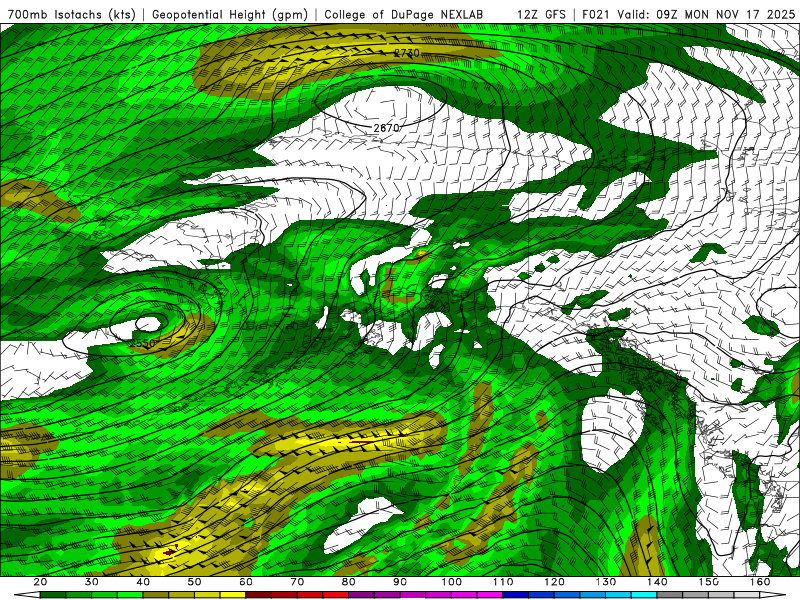The image size is (800, 600).
Task: Click the '120' value on the color scale
Action: (x=555, y=582)
